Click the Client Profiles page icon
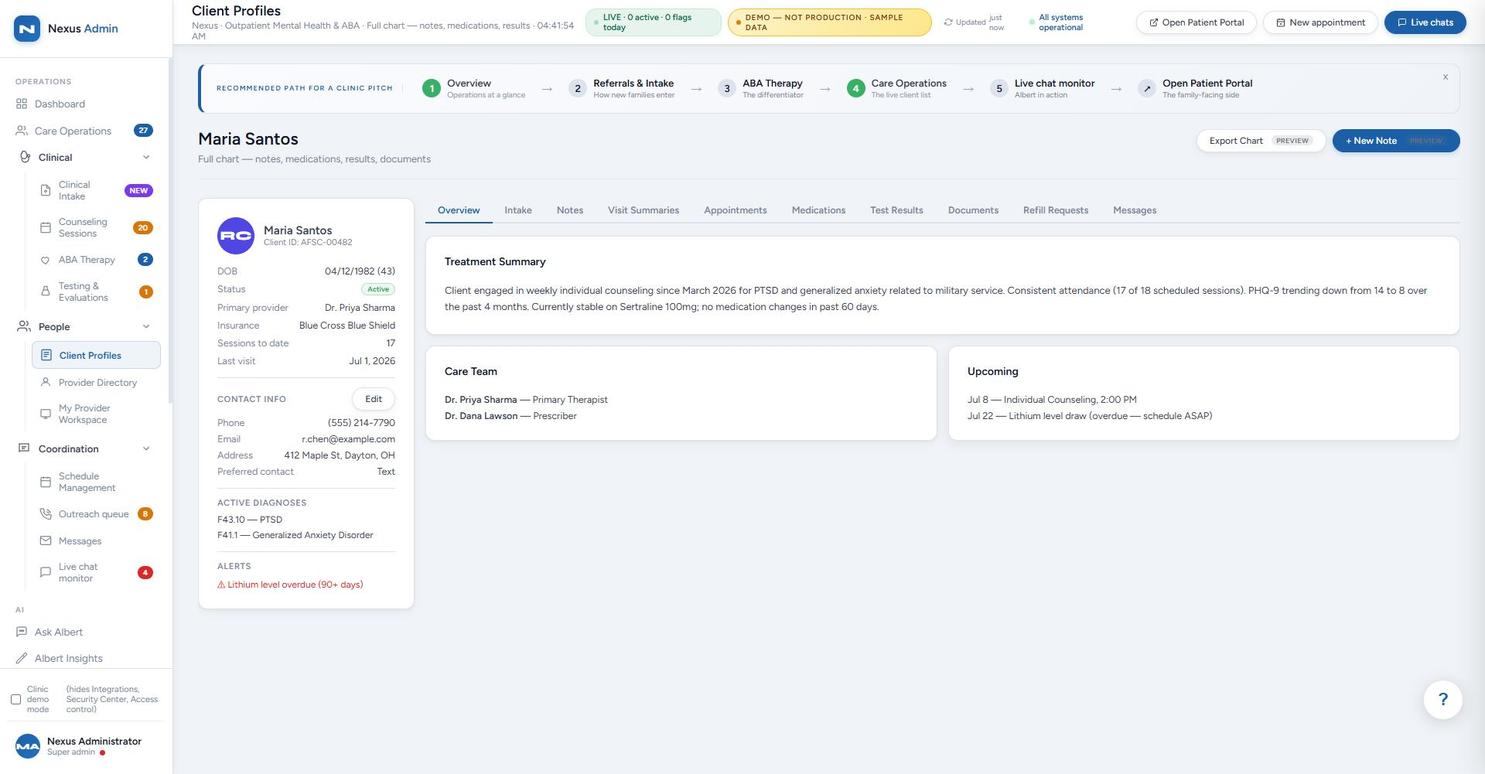Image resolution: width=1485 pixels, height=774 pixels. pyautogui.click(x=46, y=355)
